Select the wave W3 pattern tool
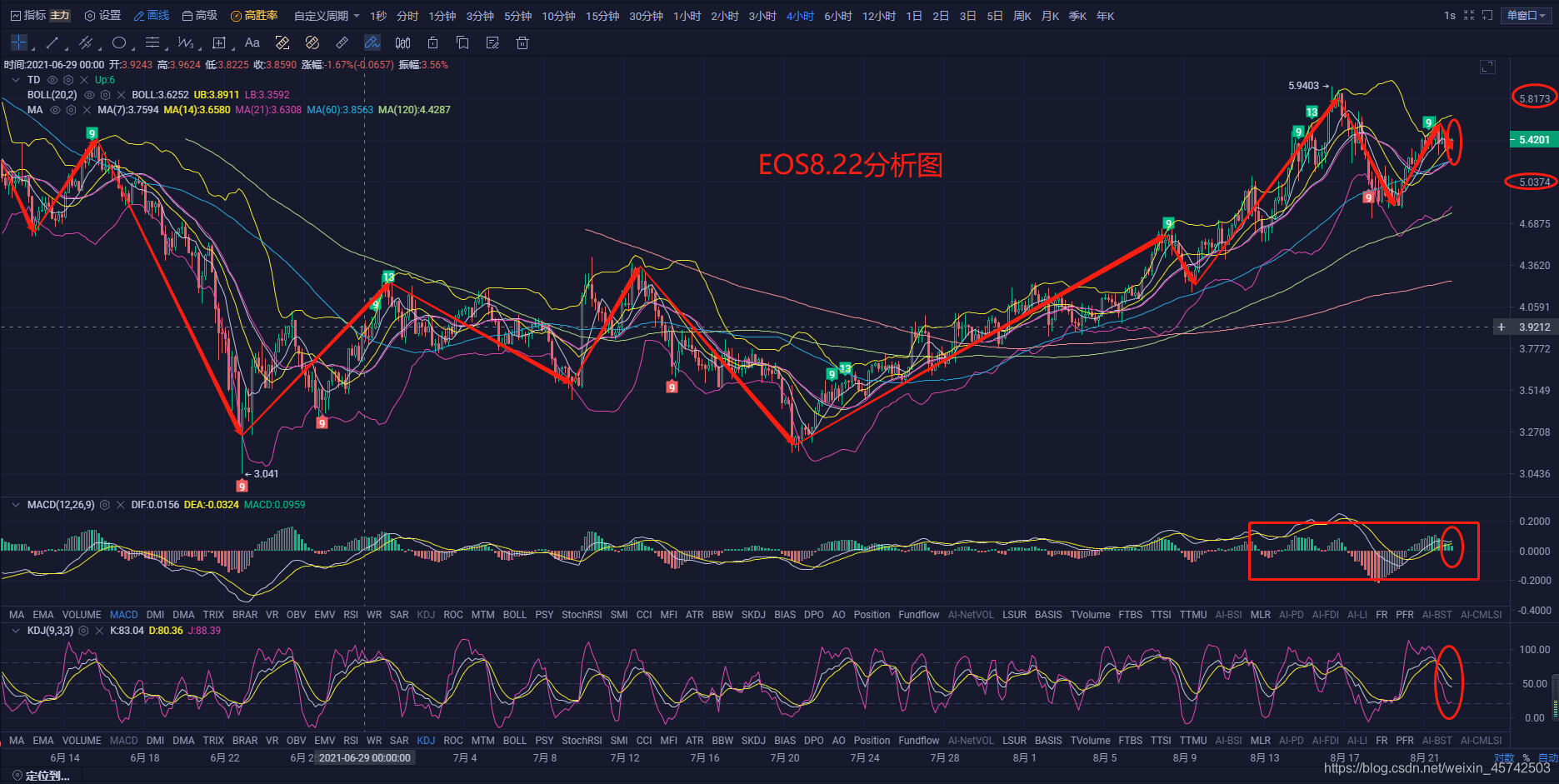Viewport: 1559px width, 784px height. [185, 42]
